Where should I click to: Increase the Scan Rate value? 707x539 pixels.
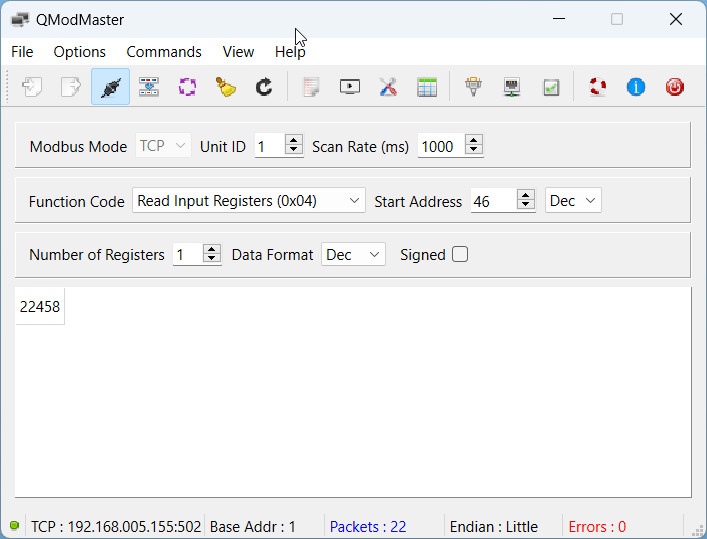pos(473,140)
